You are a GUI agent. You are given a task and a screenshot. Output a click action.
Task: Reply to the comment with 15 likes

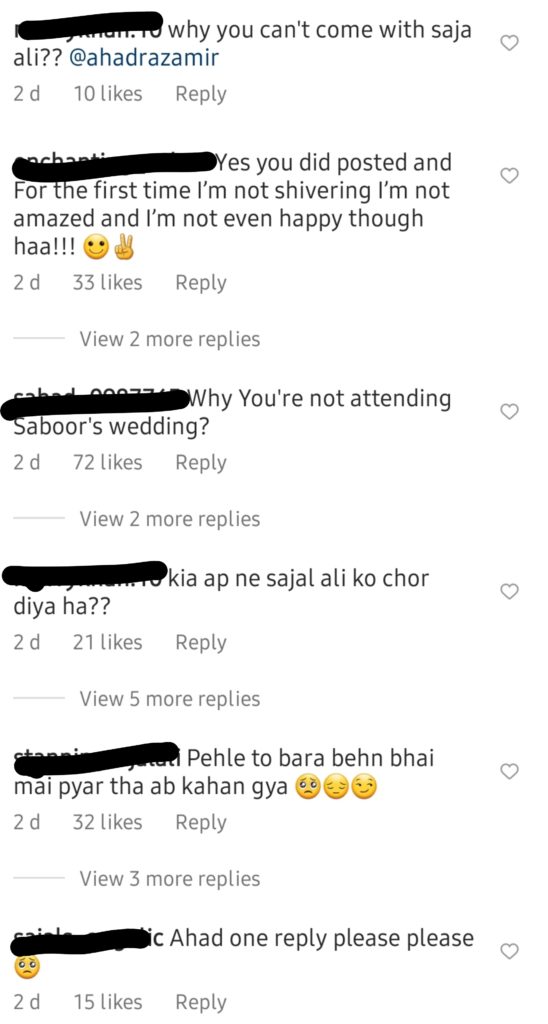(x=201, y=1002)
